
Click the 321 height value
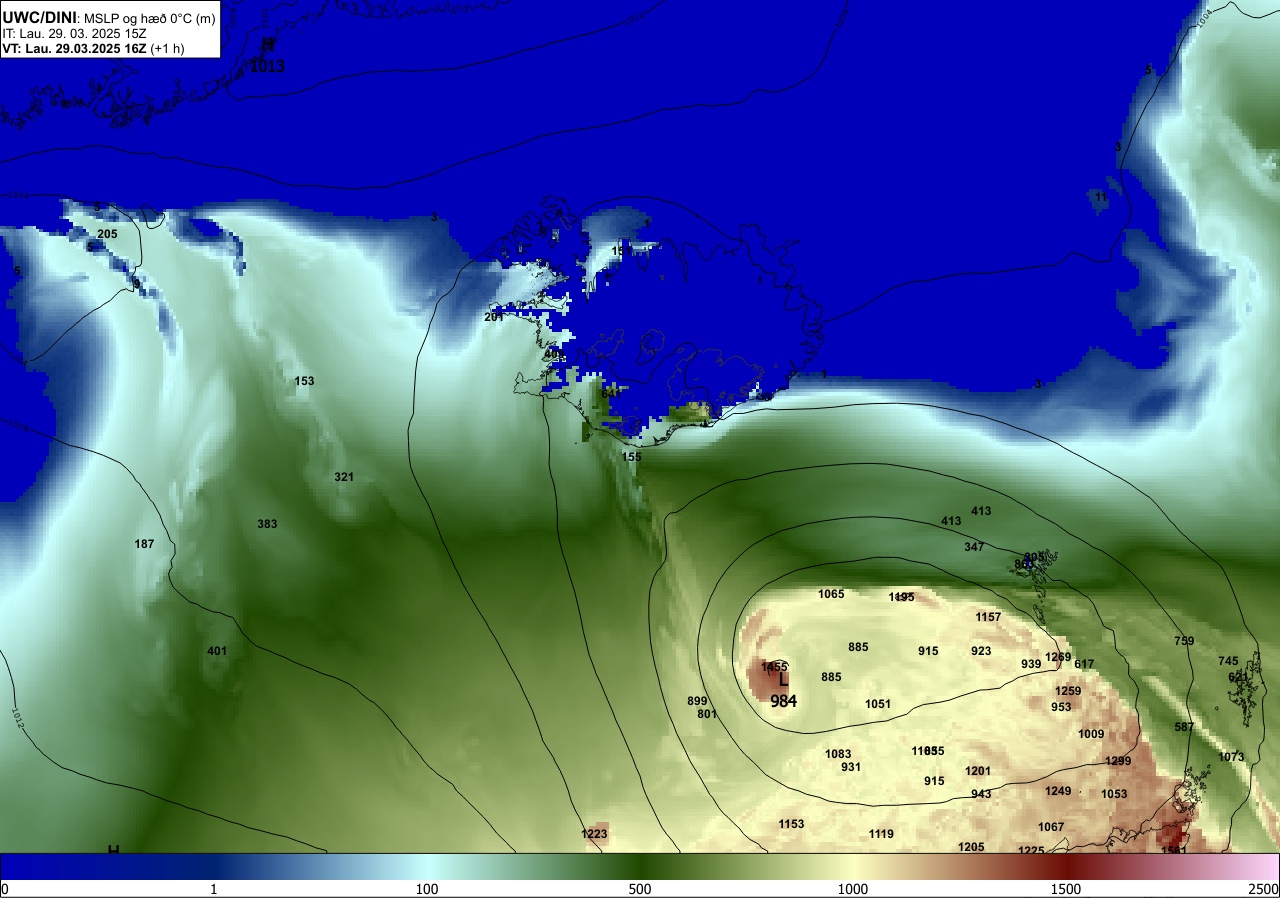[344, 477]
